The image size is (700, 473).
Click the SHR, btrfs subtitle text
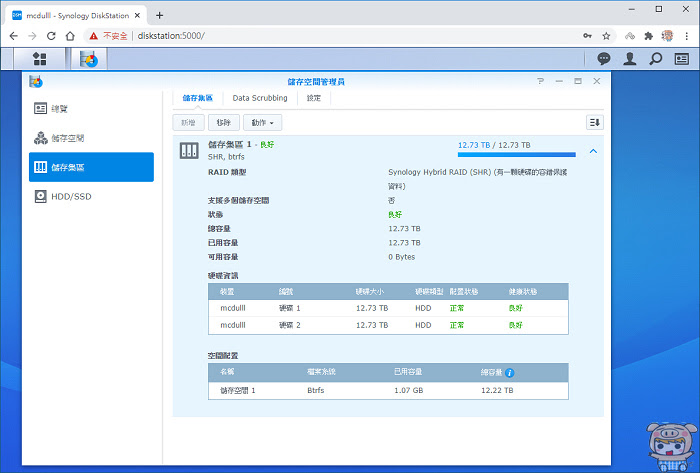point(226,157)
